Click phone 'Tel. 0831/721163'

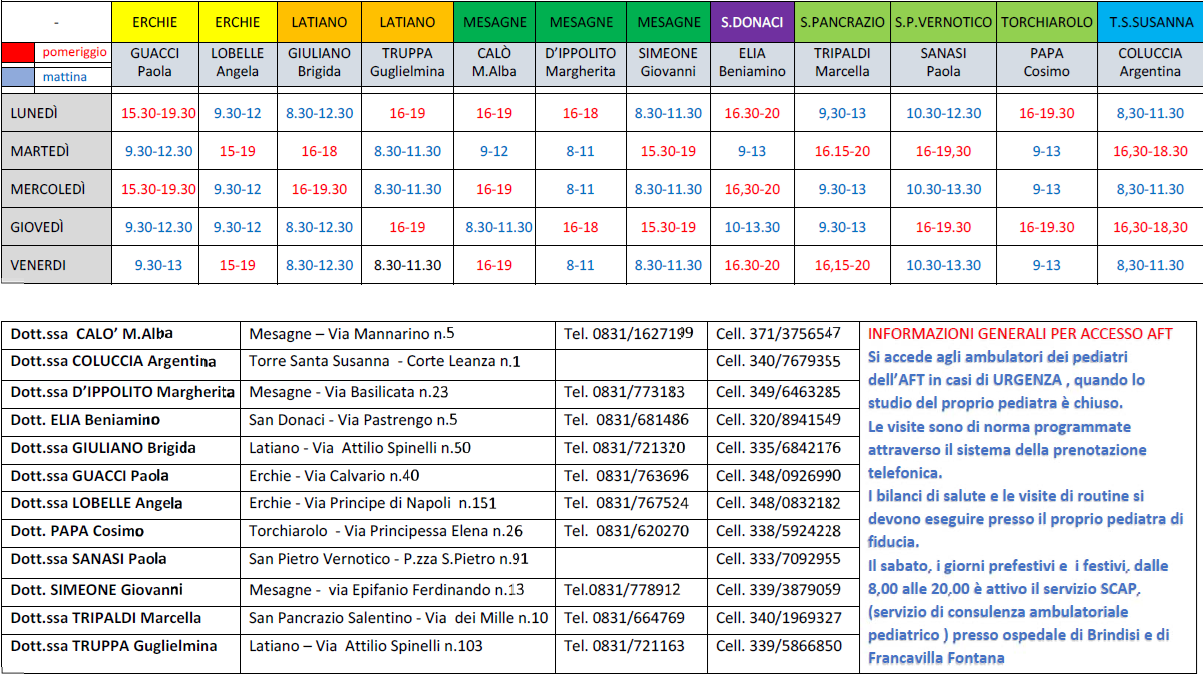[624, 646]
